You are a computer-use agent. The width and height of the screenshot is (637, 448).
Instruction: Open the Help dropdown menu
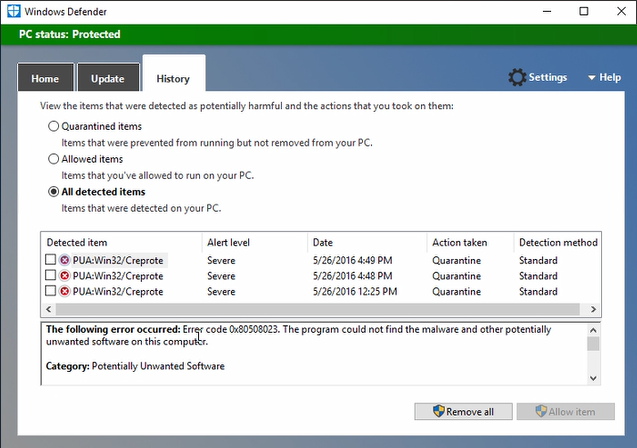coord(604,77)
